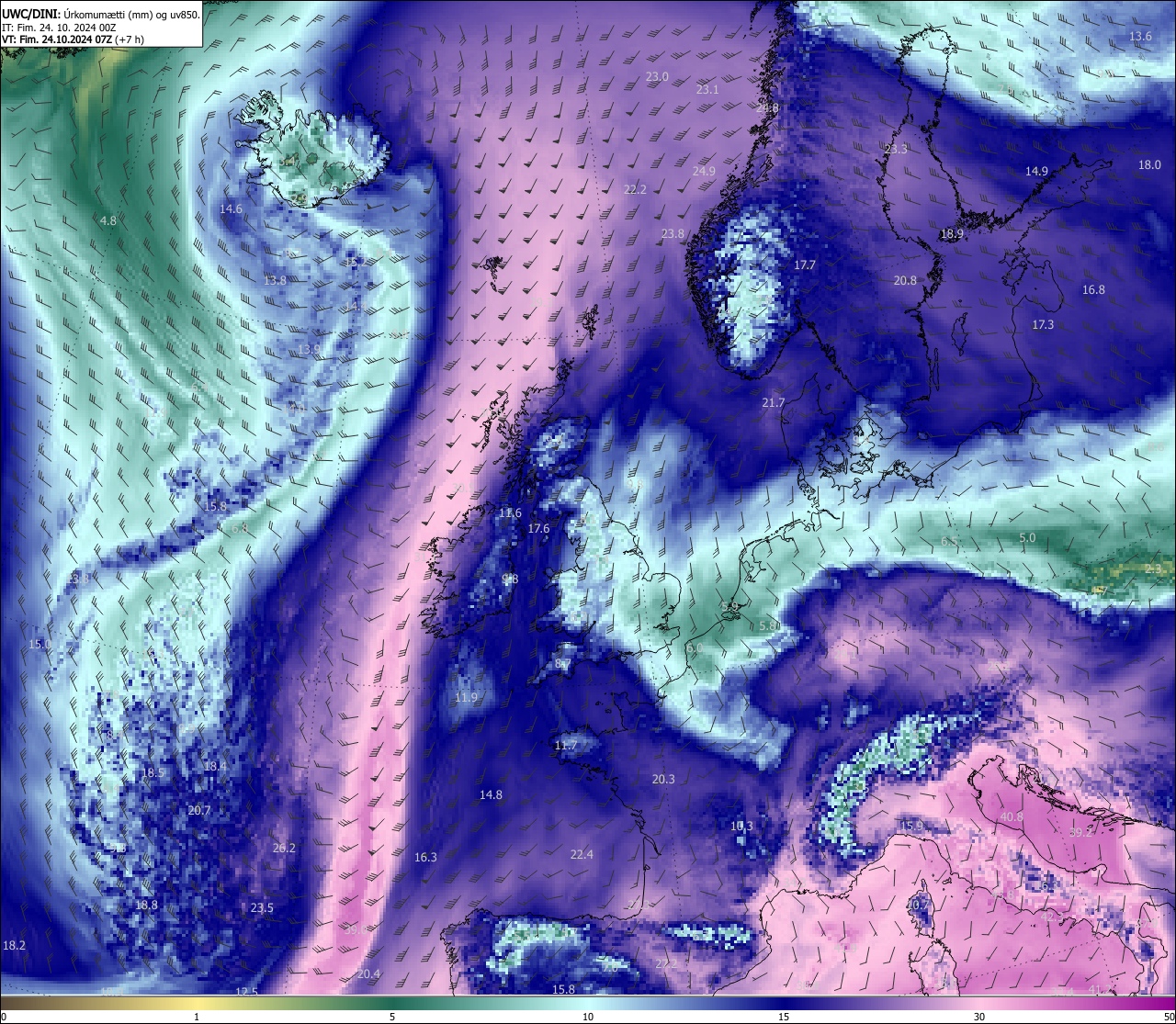Click the map value "13.9"

[309, 350]
